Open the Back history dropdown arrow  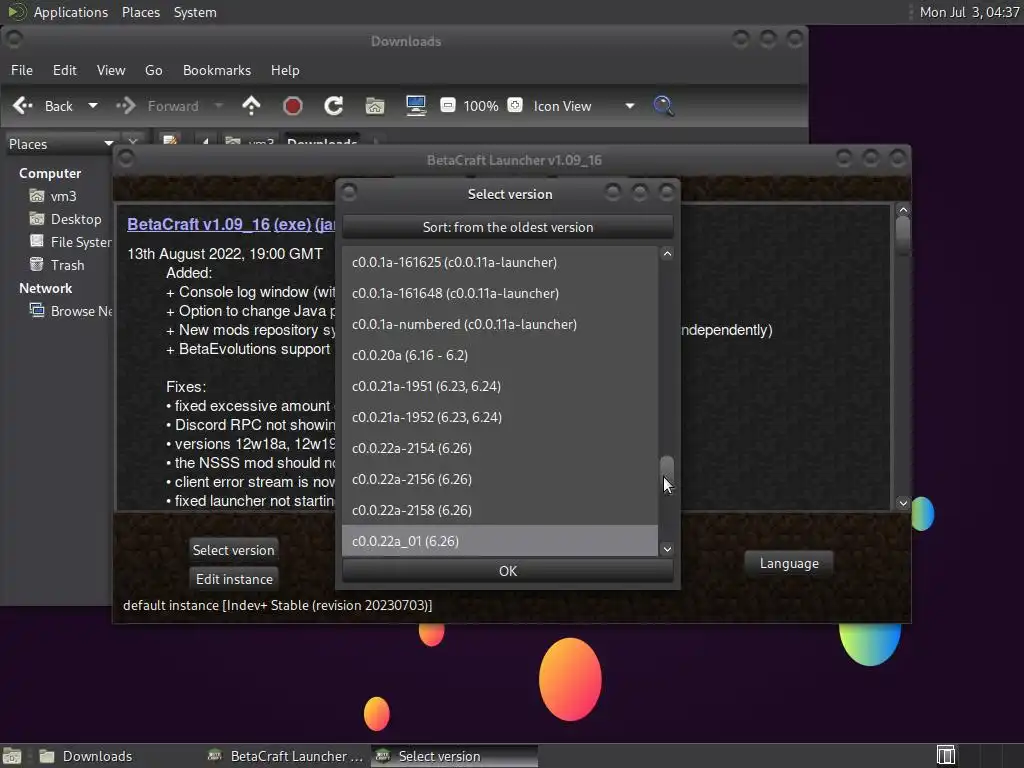(x=93, y=106)
